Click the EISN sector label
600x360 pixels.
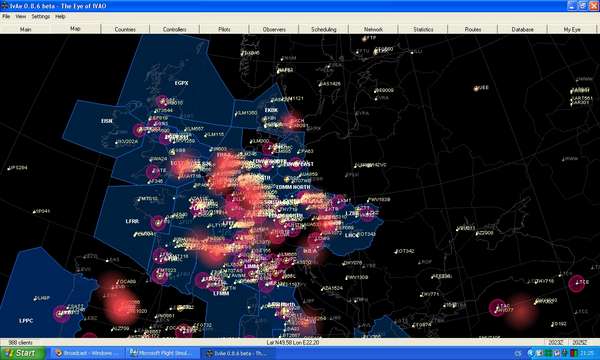coord(107,121)
